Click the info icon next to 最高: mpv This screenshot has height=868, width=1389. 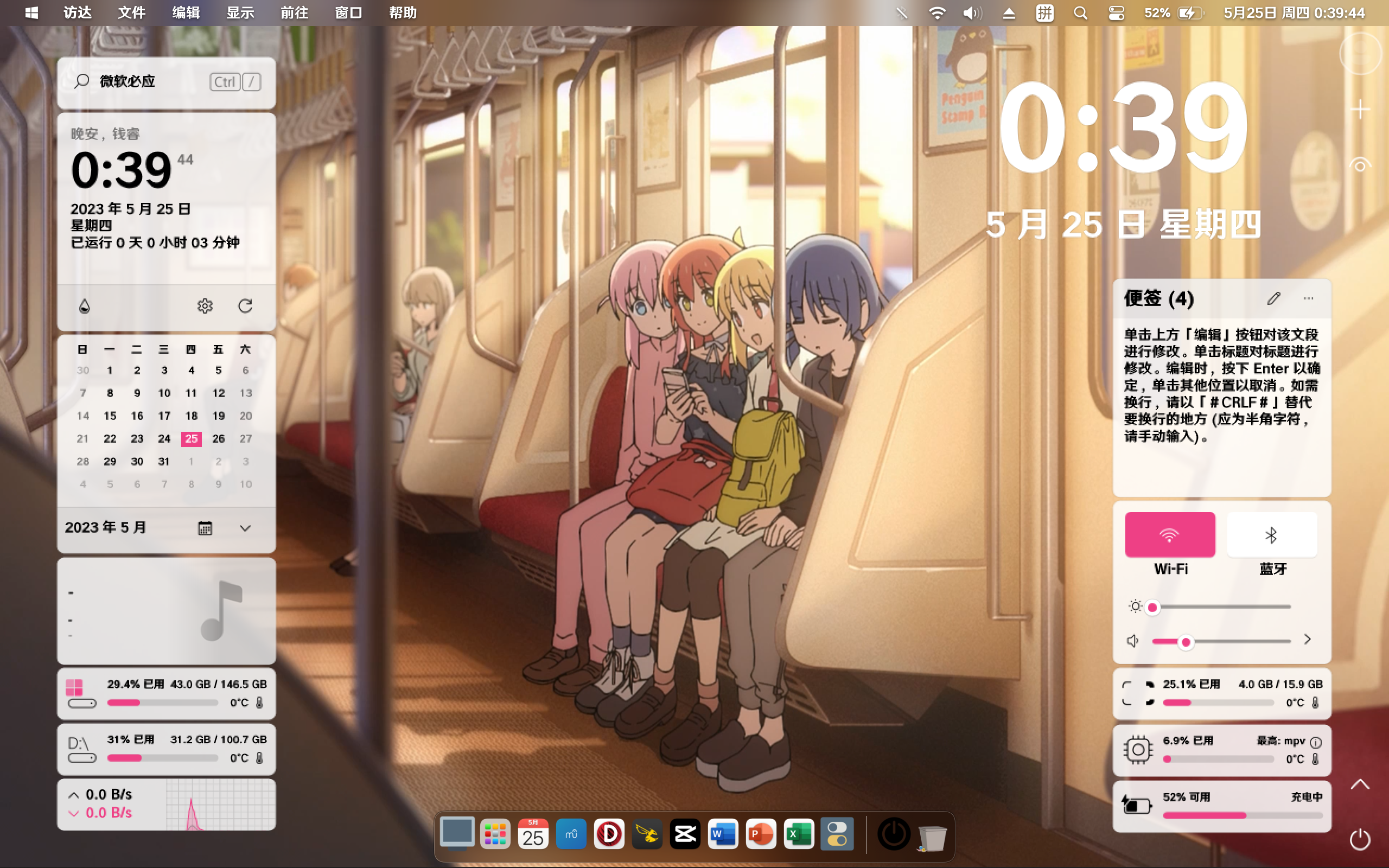(1316, 742)
